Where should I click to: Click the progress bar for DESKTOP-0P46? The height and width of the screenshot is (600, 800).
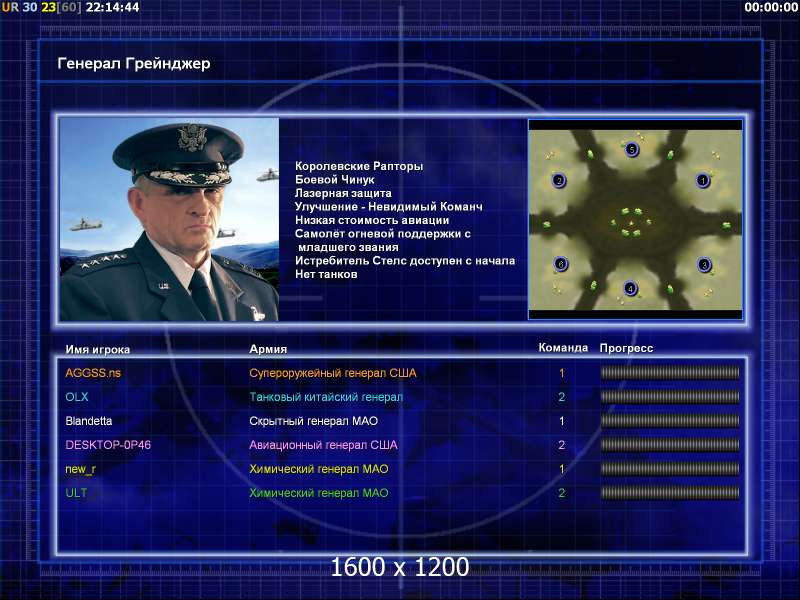(670, 445)
